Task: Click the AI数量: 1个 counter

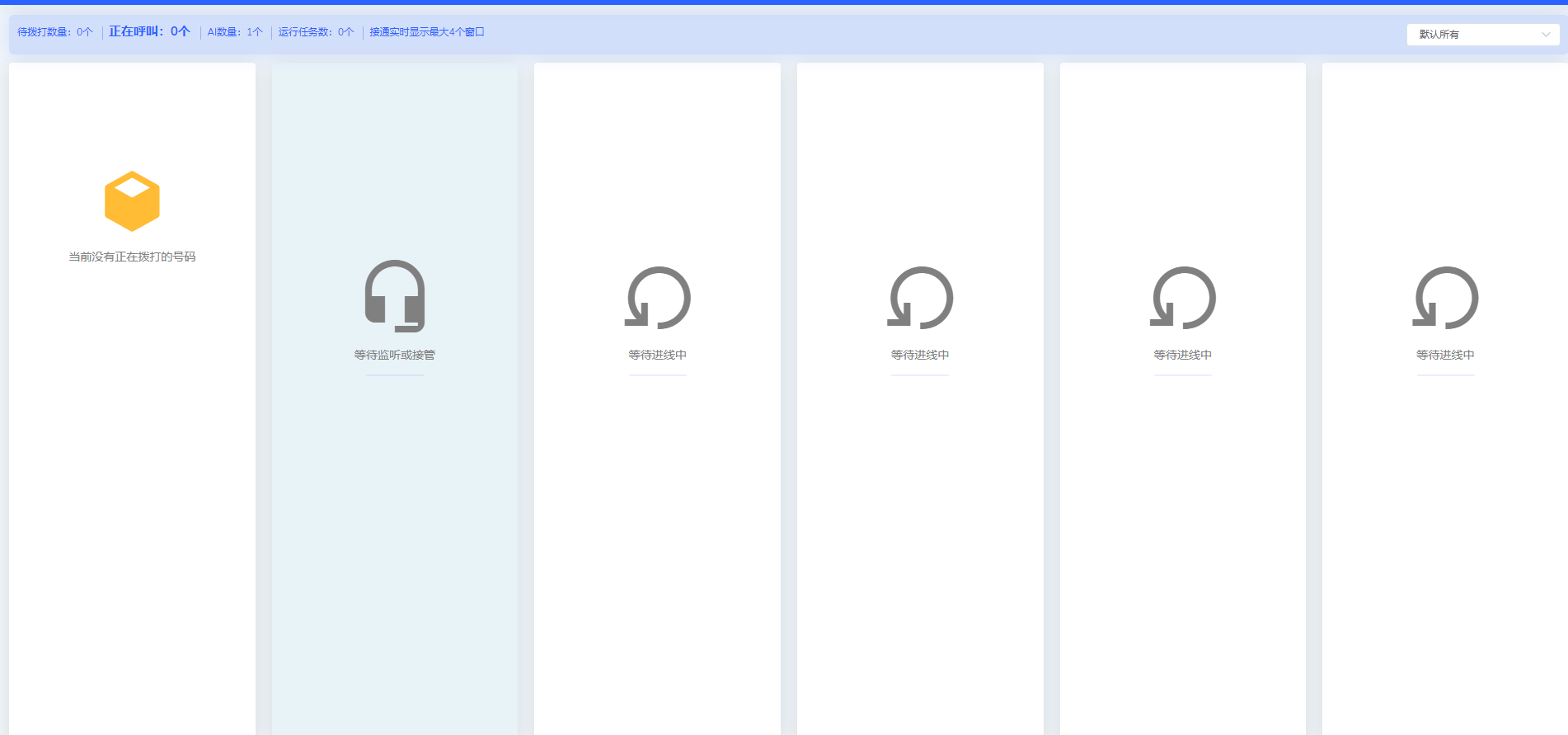Action: [x=235, y=32]
